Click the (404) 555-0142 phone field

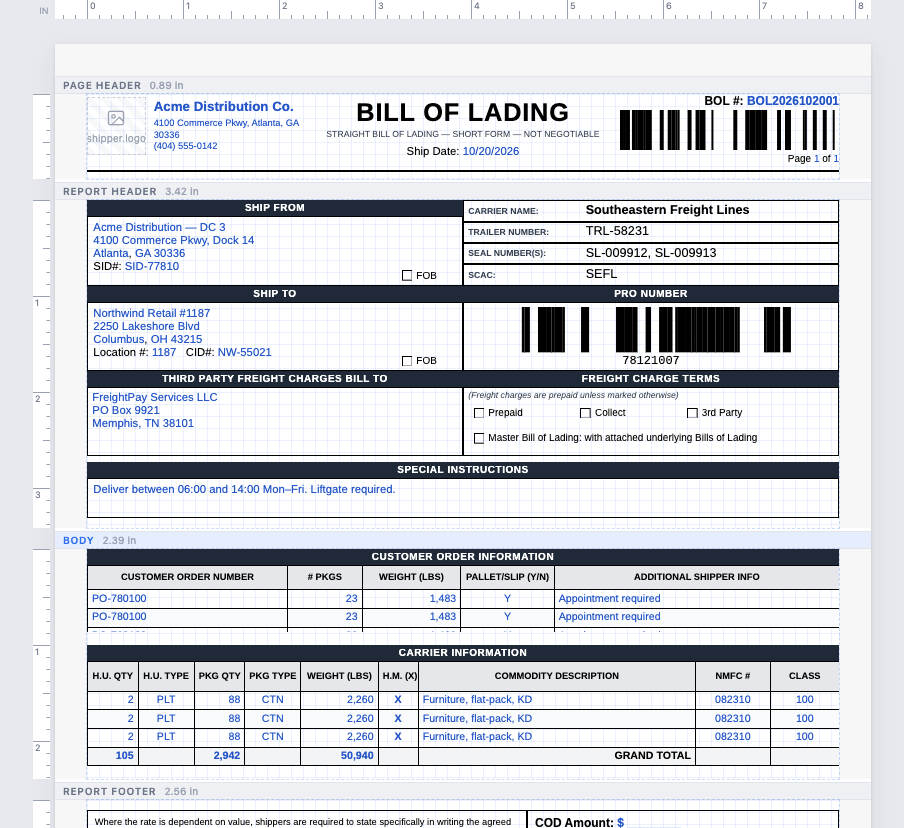[186, 146]
